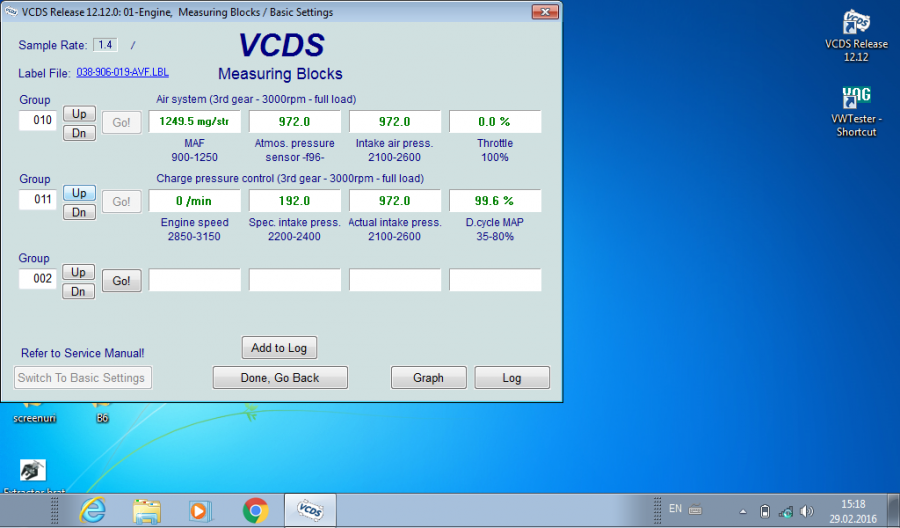Open File Explorer in taskbar

click(147, 511)
